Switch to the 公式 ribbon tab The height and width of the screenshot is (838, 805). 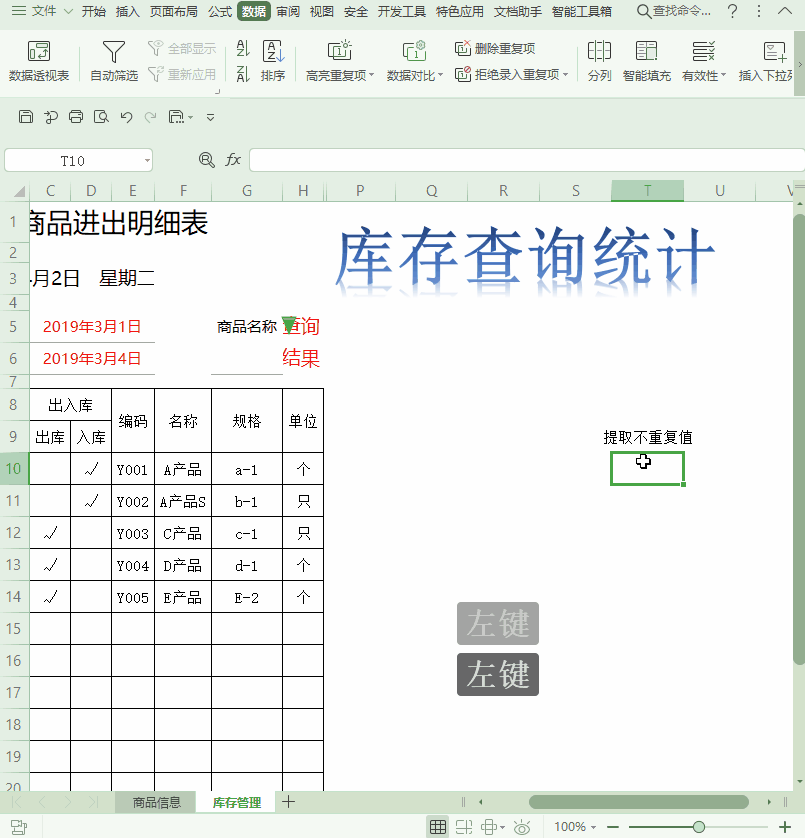(220, 11)
